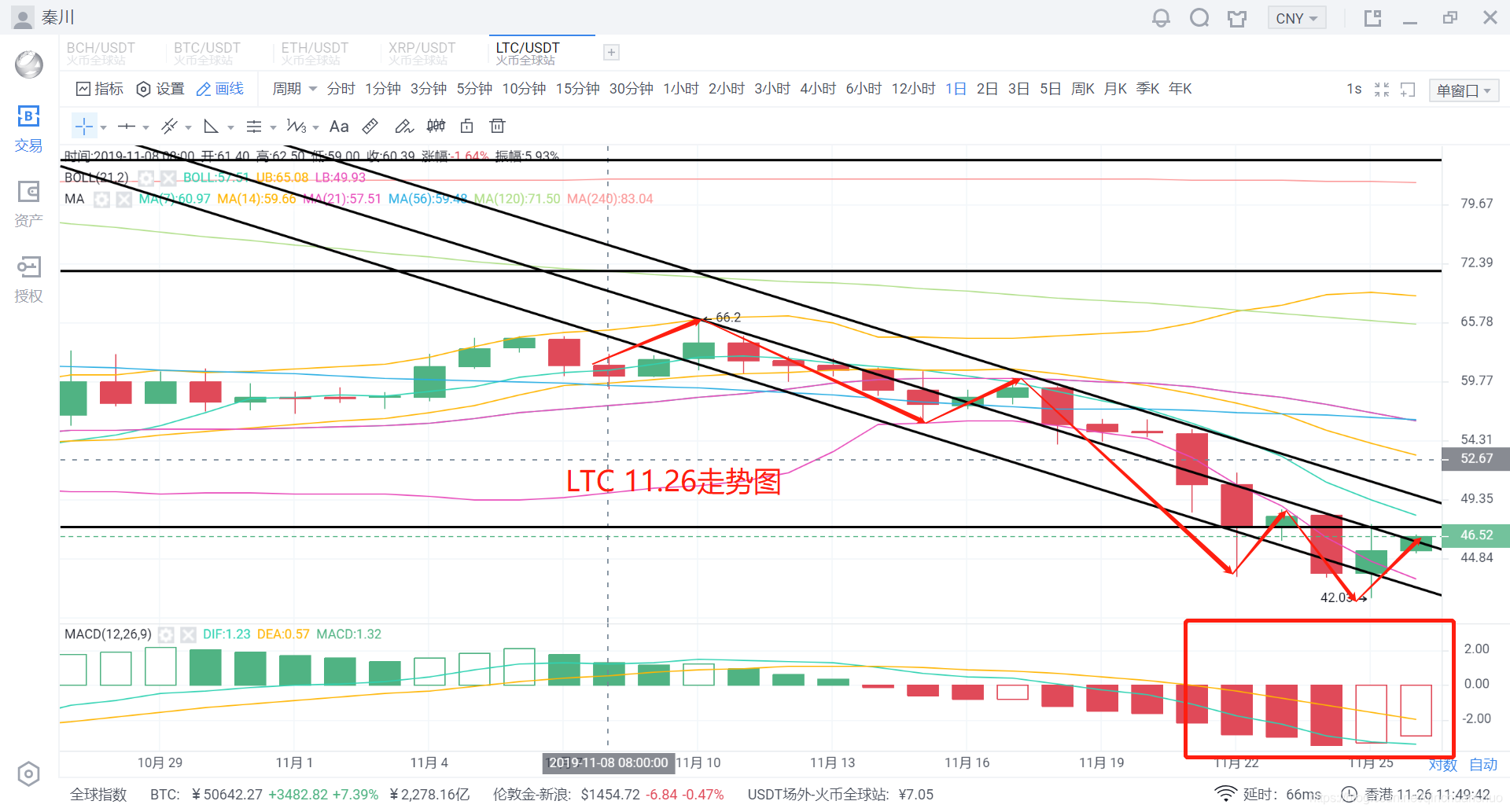
Task: Click the globe logo icon in sidebar
Action: (x=29, y=64)
